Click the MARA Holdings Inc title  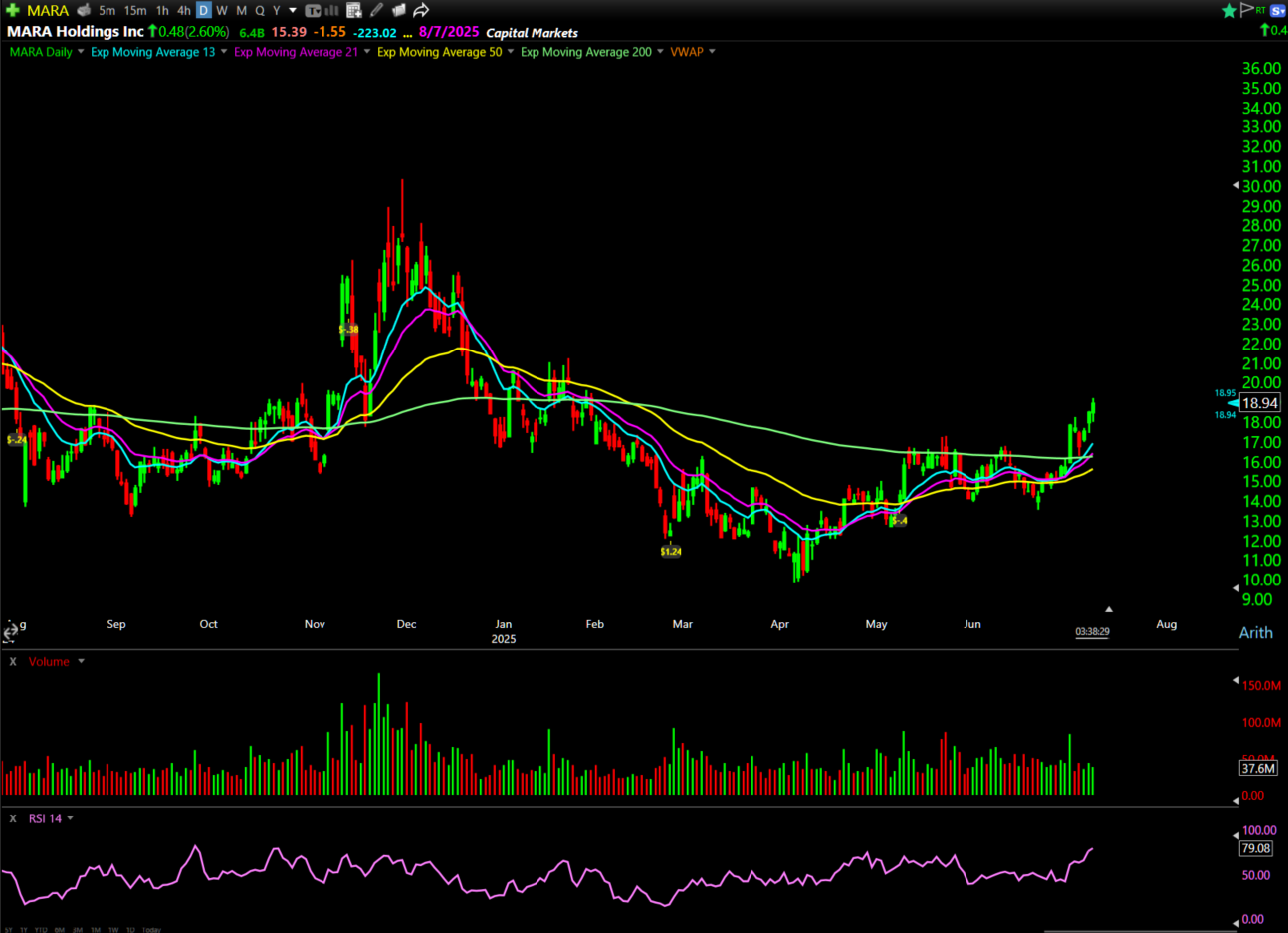(76, 31)
